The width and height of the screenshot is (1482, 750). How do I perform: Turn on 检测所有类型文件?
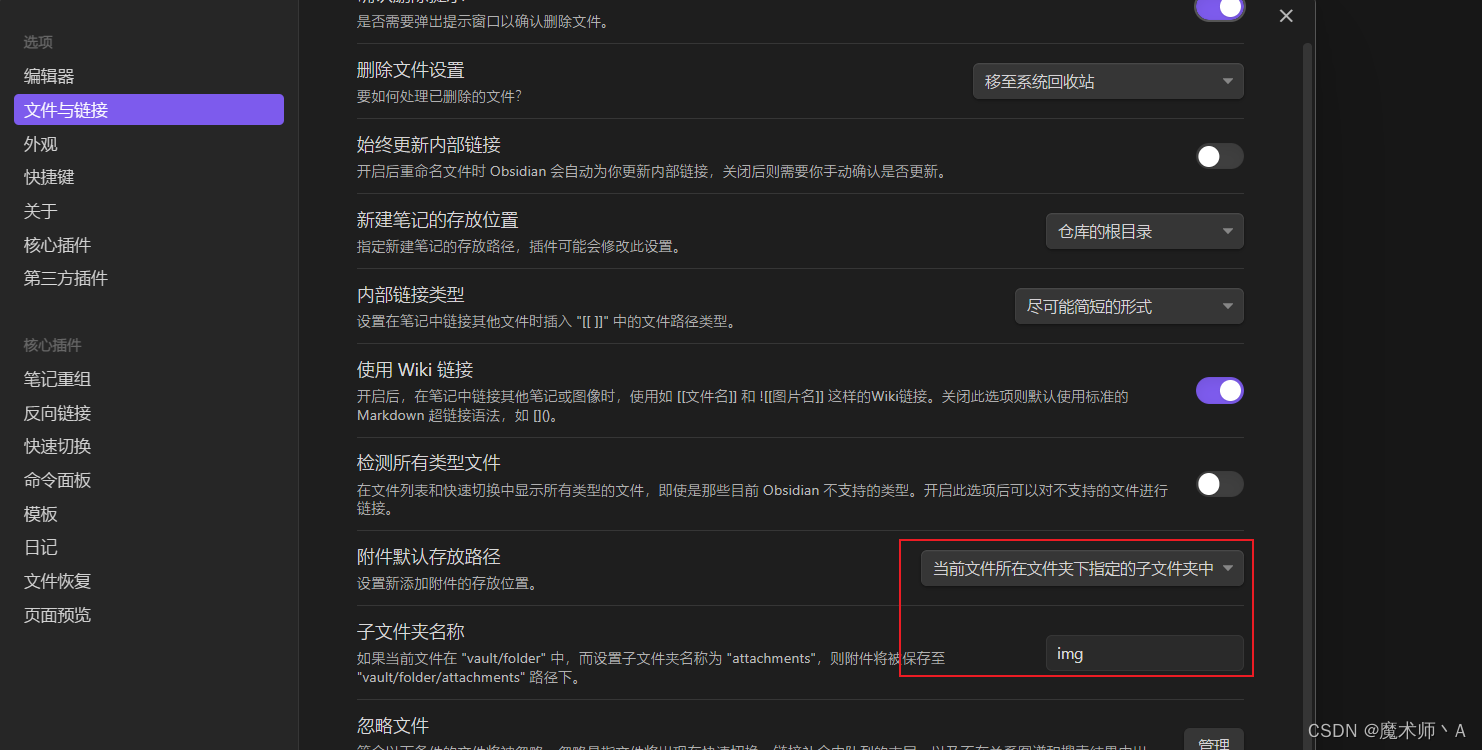[1219, 484]
